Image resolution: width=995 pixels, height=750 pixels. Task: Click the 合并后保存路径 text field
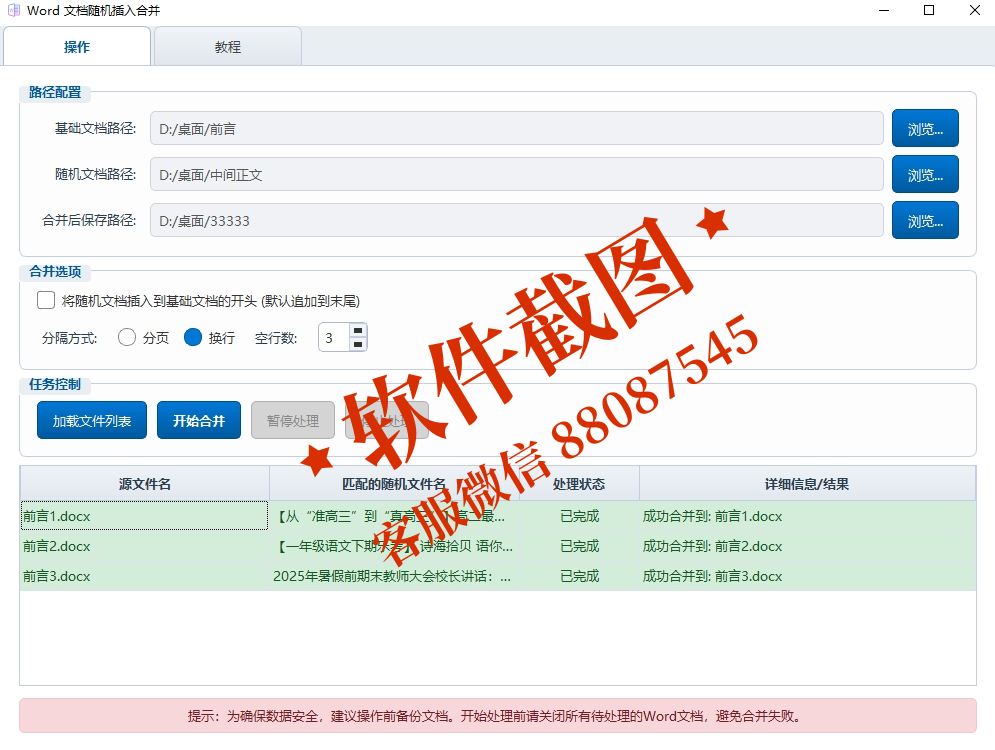point(516,220)
